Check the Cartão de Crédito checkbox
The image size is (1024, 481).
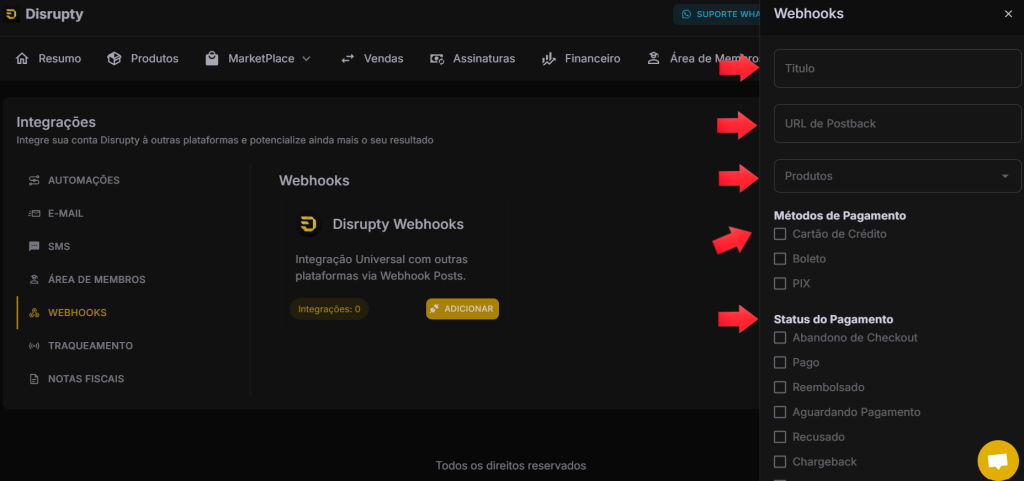(780, 234)
